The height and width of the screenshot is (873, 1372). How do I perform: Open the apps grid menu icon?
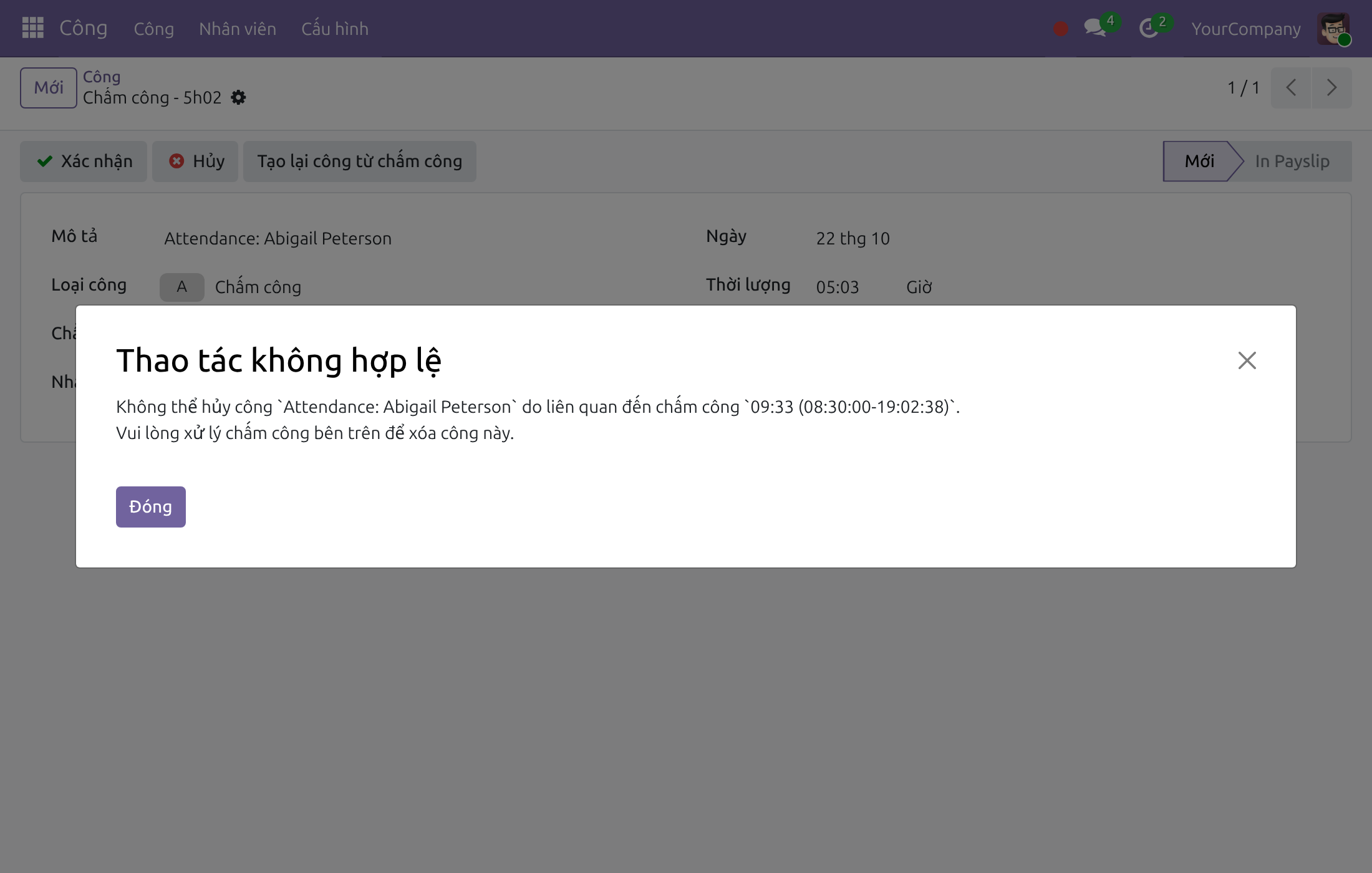pyautogui.click(x=32, y=28)
